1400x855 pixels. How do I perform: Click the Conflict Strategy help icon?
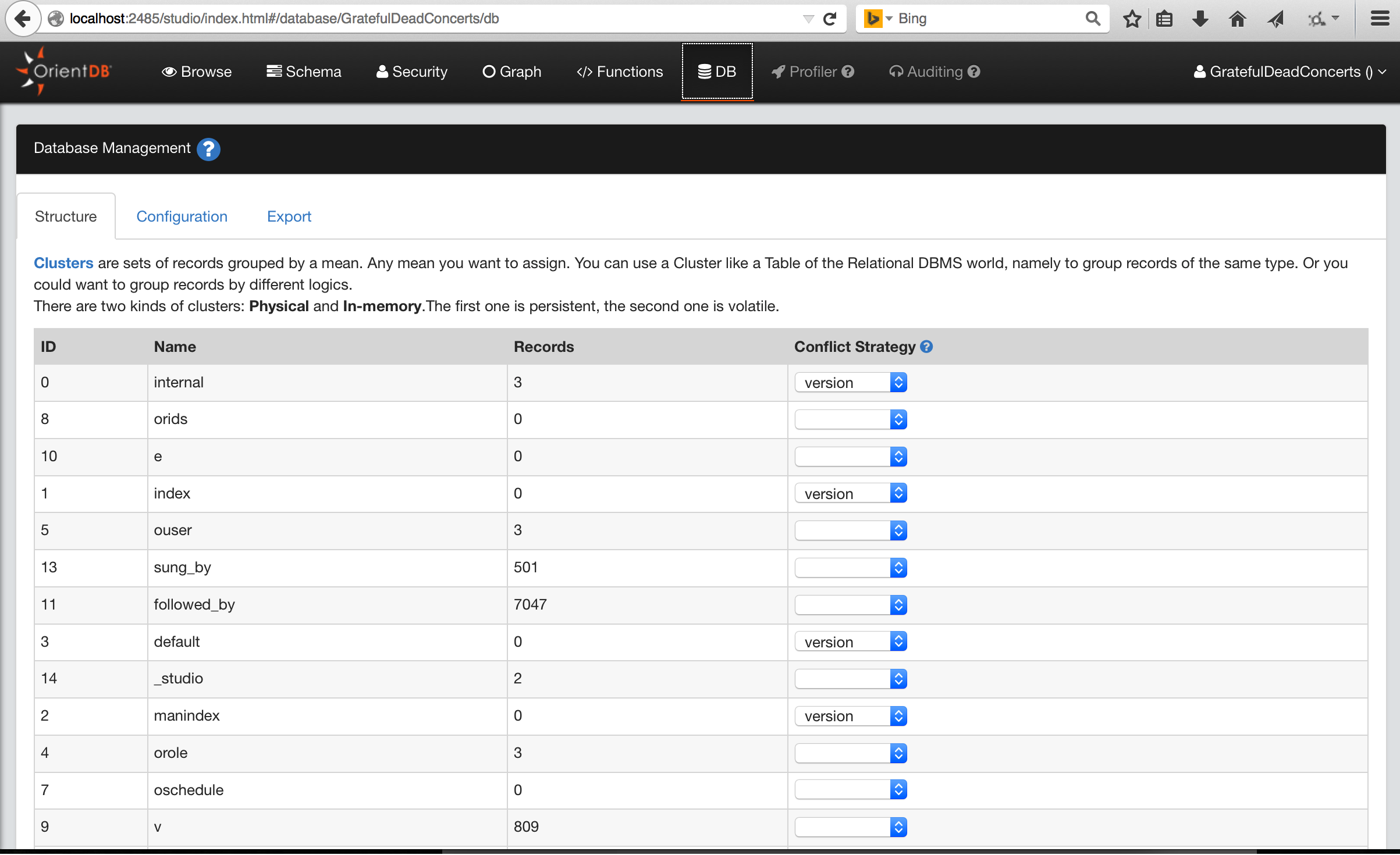927,347
